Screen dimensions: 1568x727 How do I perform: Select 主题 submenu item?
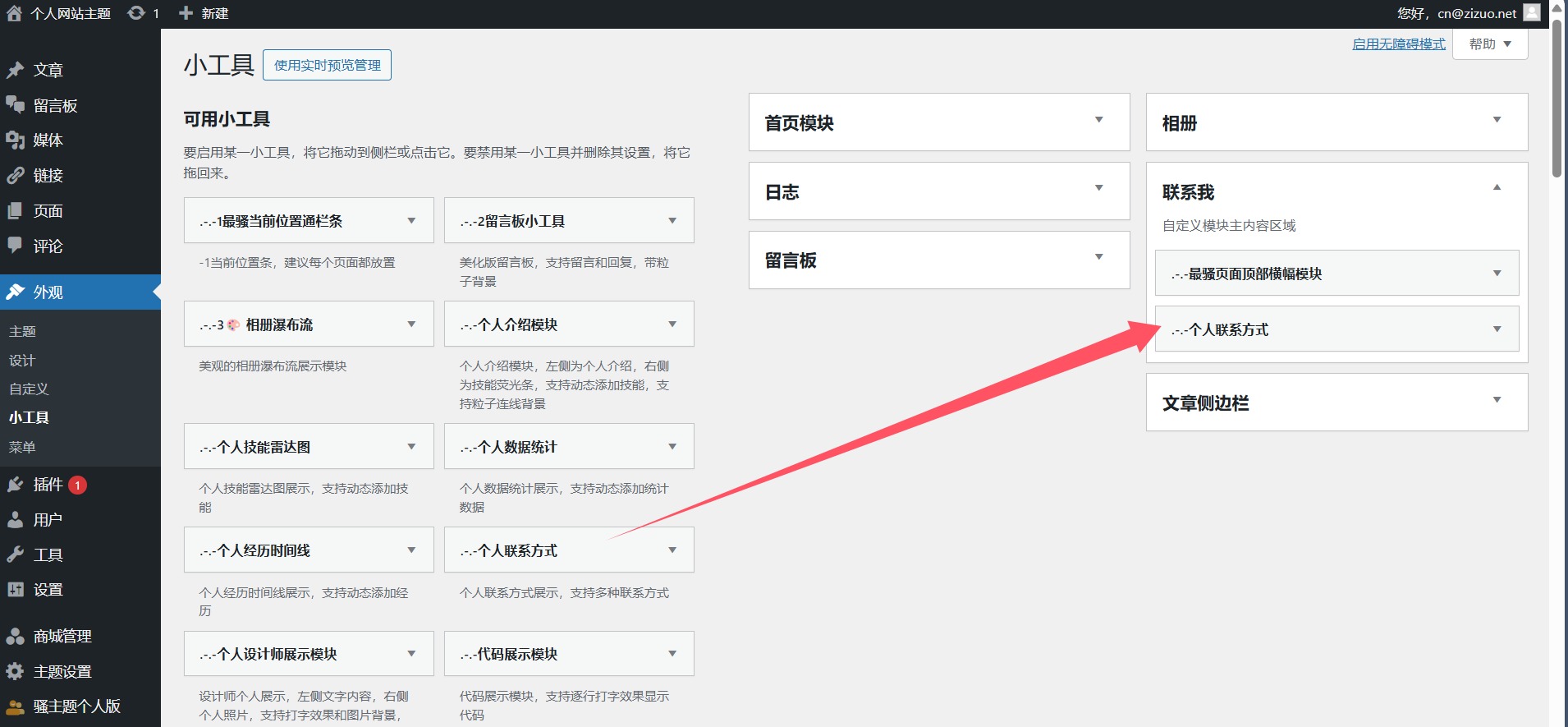pyautogui.click(x=22, y=331)
